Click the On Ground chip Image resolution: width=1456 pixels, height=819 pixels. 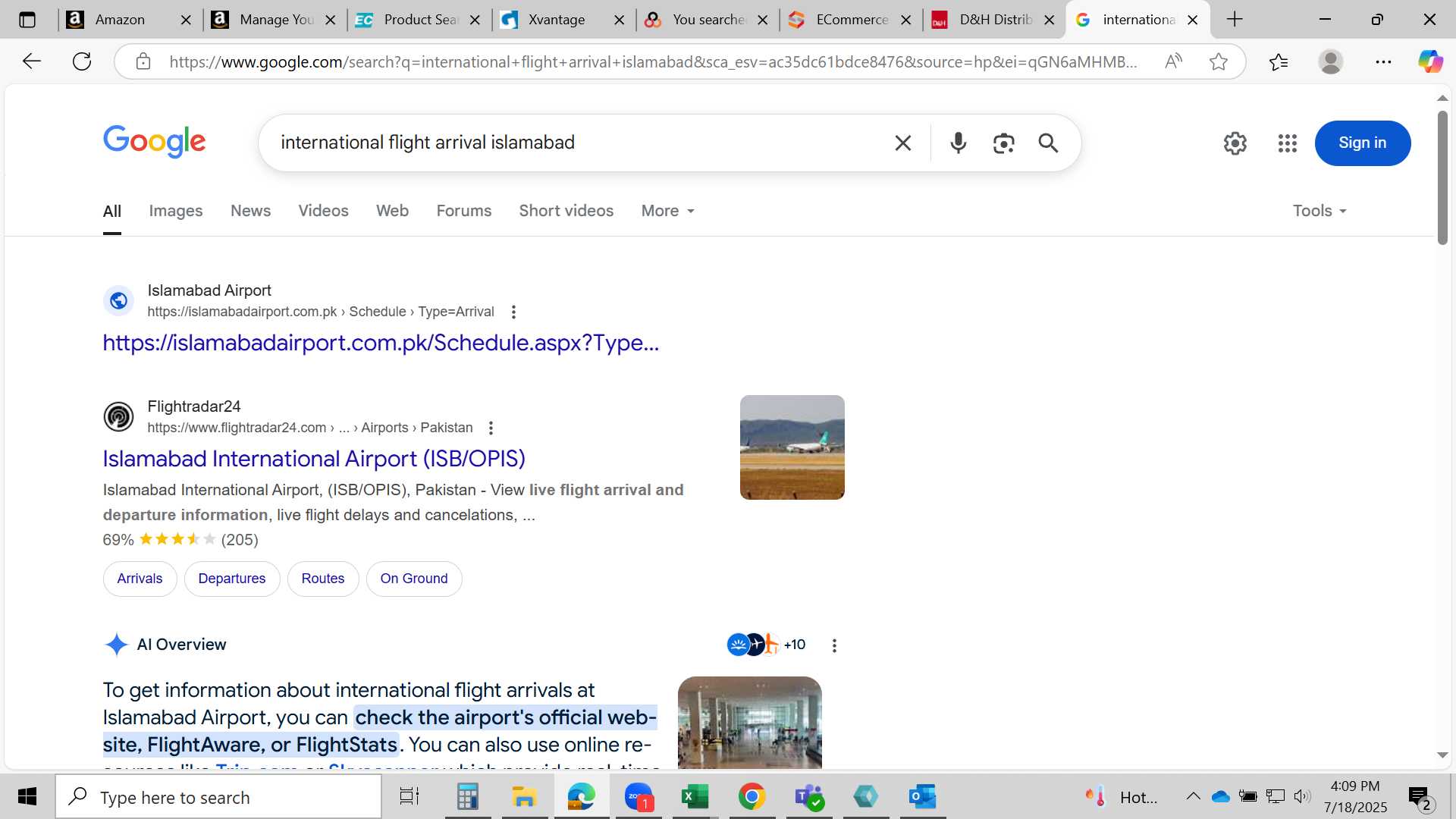pyautogui.click(x=414, y=579)
